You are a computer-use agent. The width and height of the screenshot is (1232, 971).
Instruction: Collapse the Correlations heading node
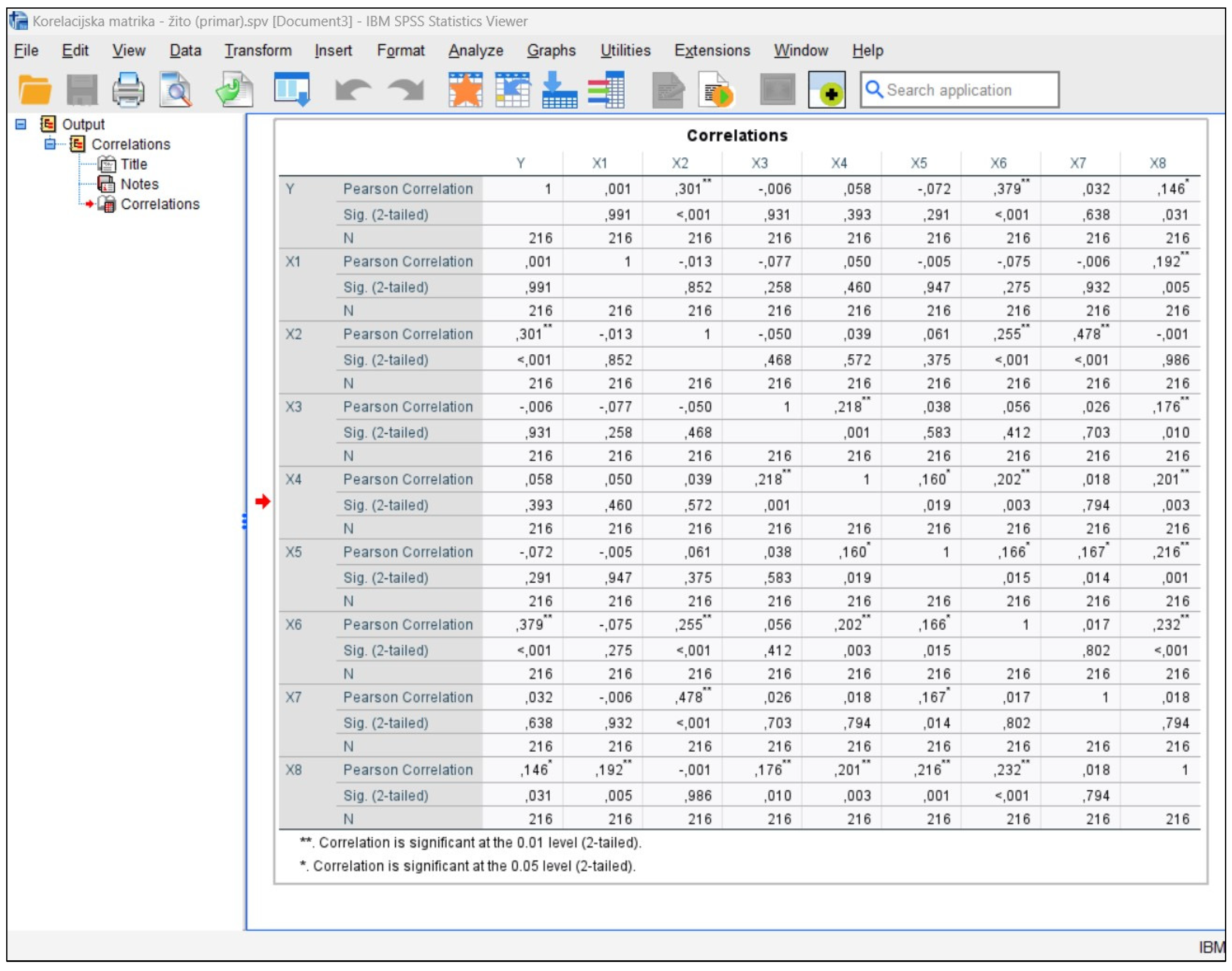point(50,144)
